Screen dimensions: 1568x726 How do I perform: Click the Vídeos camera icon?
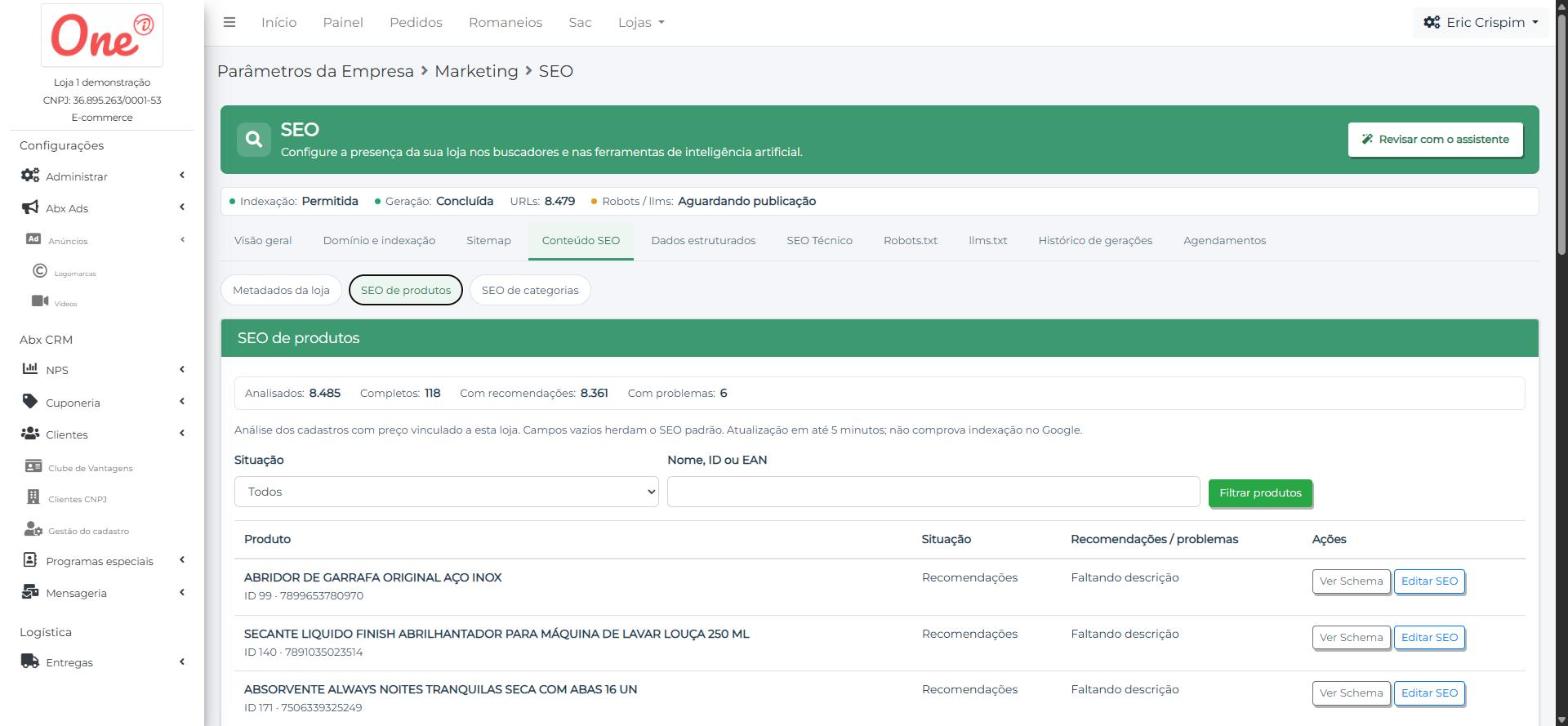(x=40, y=301)
